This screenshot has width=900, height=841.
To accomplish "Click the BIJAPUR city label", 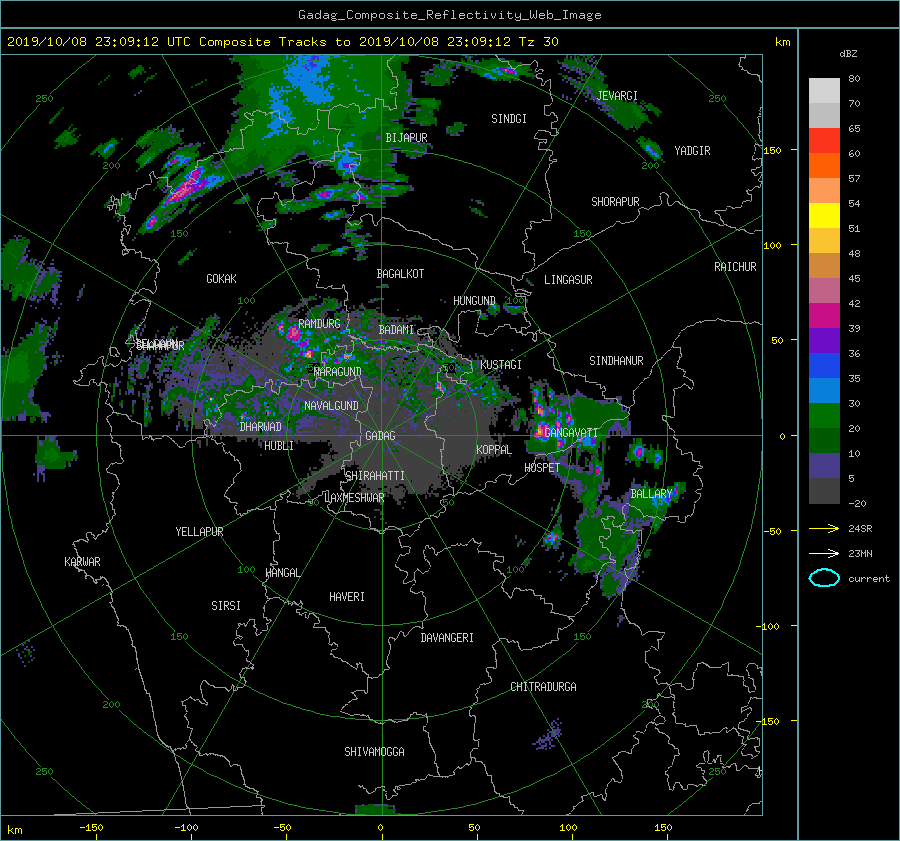I will 406,138.
